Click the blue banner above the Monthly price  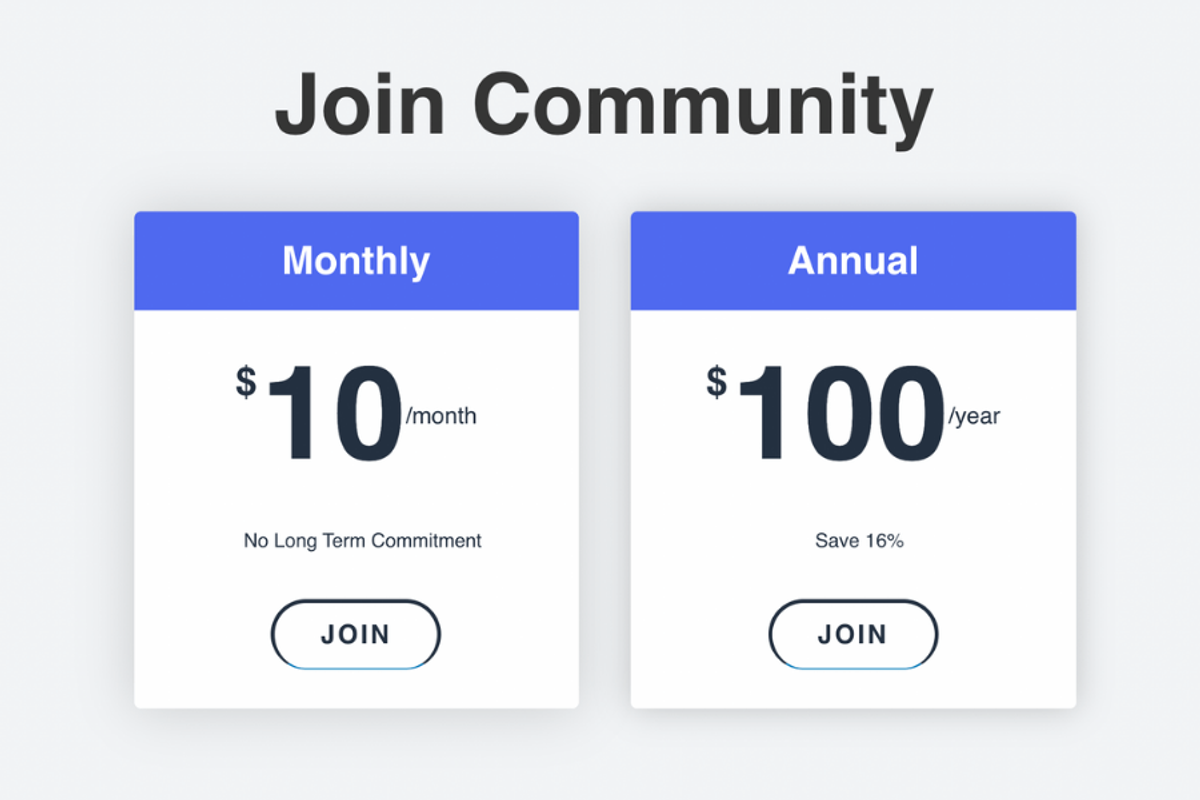click(x=356, y=260)
